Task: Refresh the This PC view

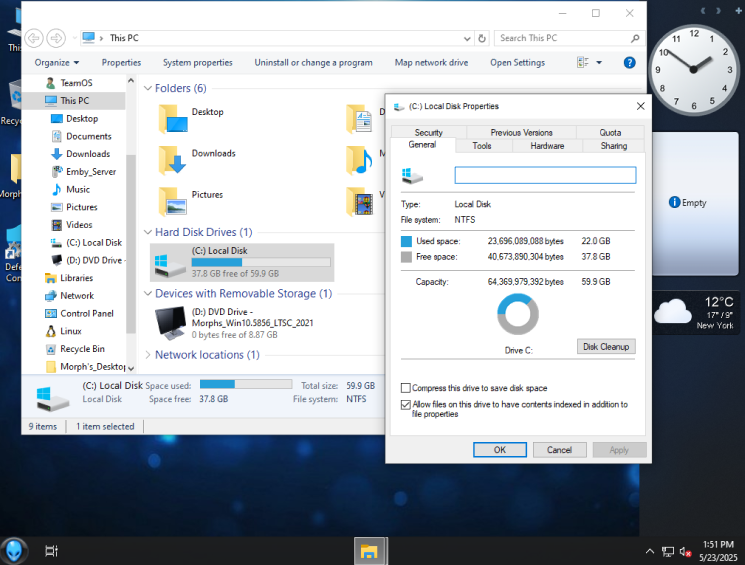Action: (x=482, y=38)
